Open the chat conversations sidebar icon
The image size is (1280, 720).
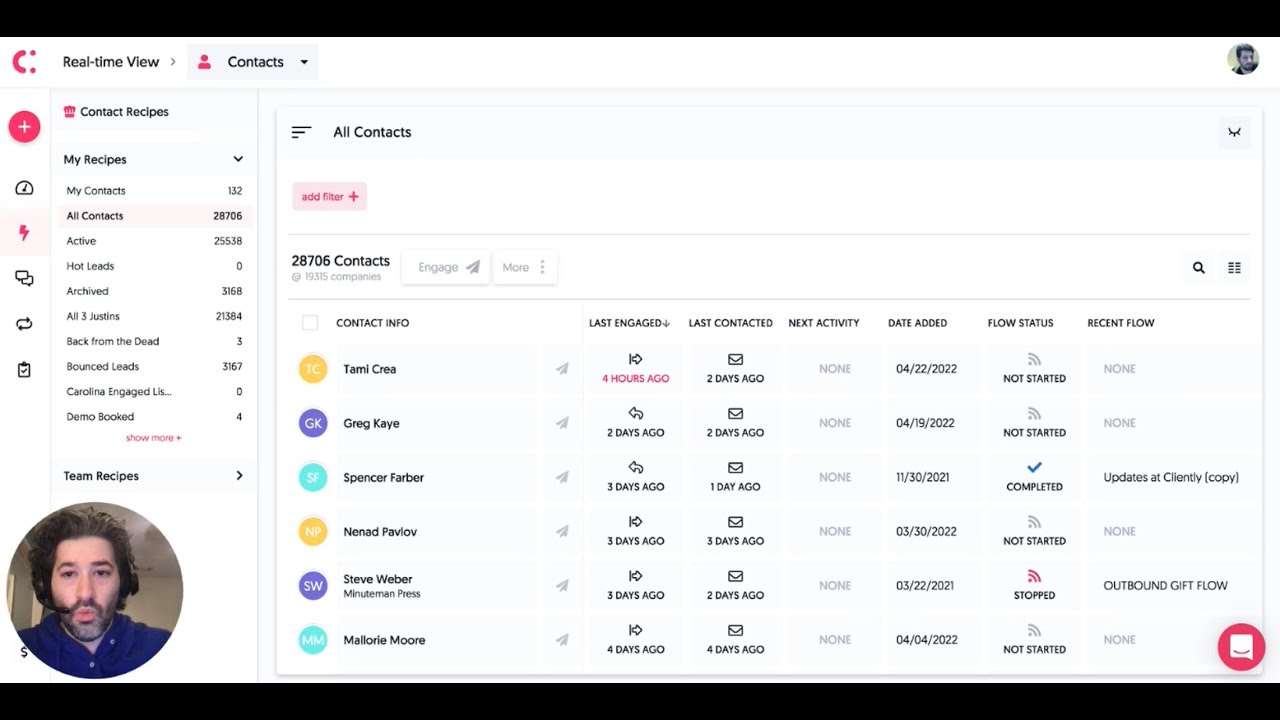coord(24,278)
